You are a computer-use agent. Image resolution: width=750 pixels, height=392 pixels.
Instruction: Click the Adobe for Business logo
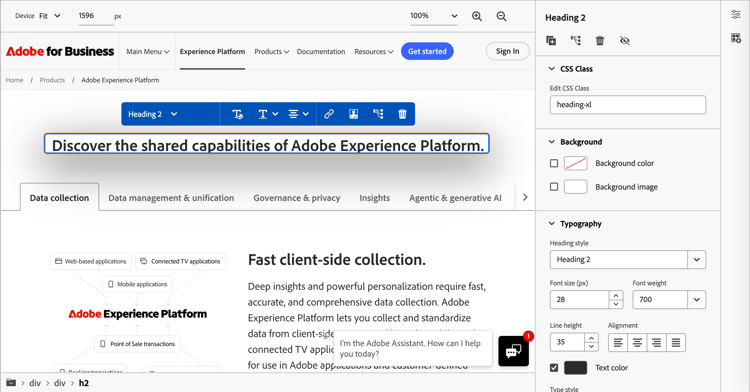(60, 52)
